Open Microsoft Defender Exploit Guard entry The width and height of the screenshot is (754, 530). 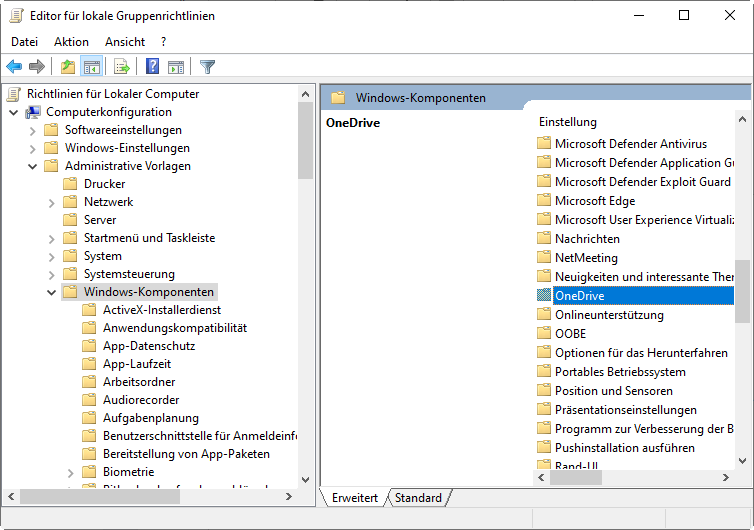pyautogui.click(x=642, y=182)
